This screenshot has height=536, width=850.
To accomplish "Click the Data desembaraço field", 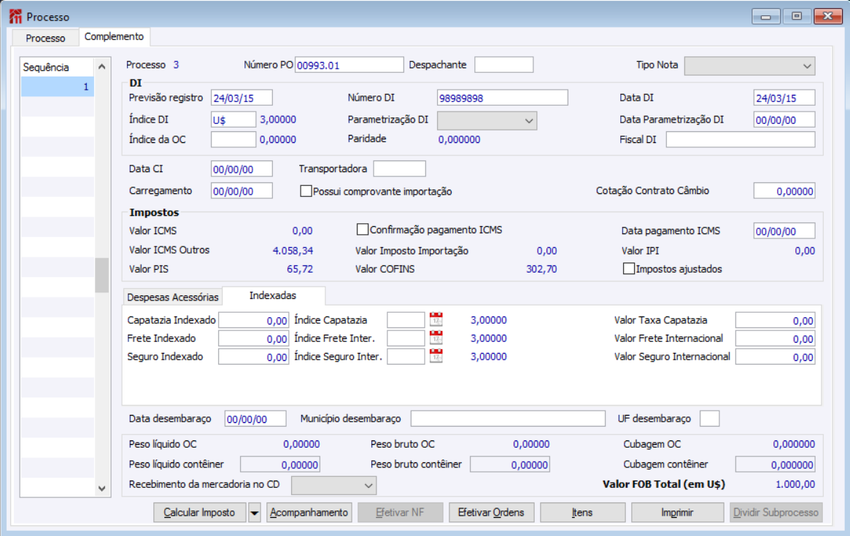I will (255, 419).
